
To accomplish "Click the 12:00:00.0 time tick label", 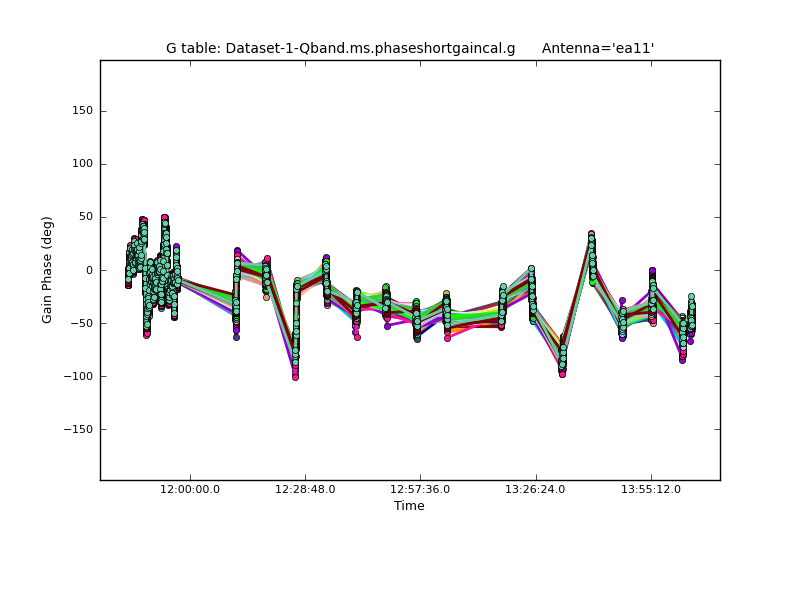I will [190, 489].
